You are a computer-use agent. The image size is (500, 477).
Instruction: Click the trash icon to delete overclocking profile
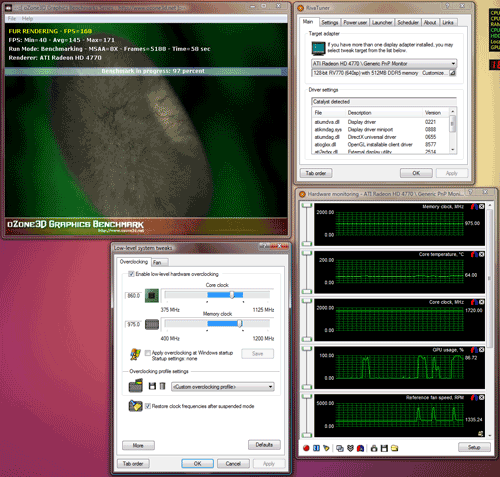pyautogui.click(x=162, y=386)
